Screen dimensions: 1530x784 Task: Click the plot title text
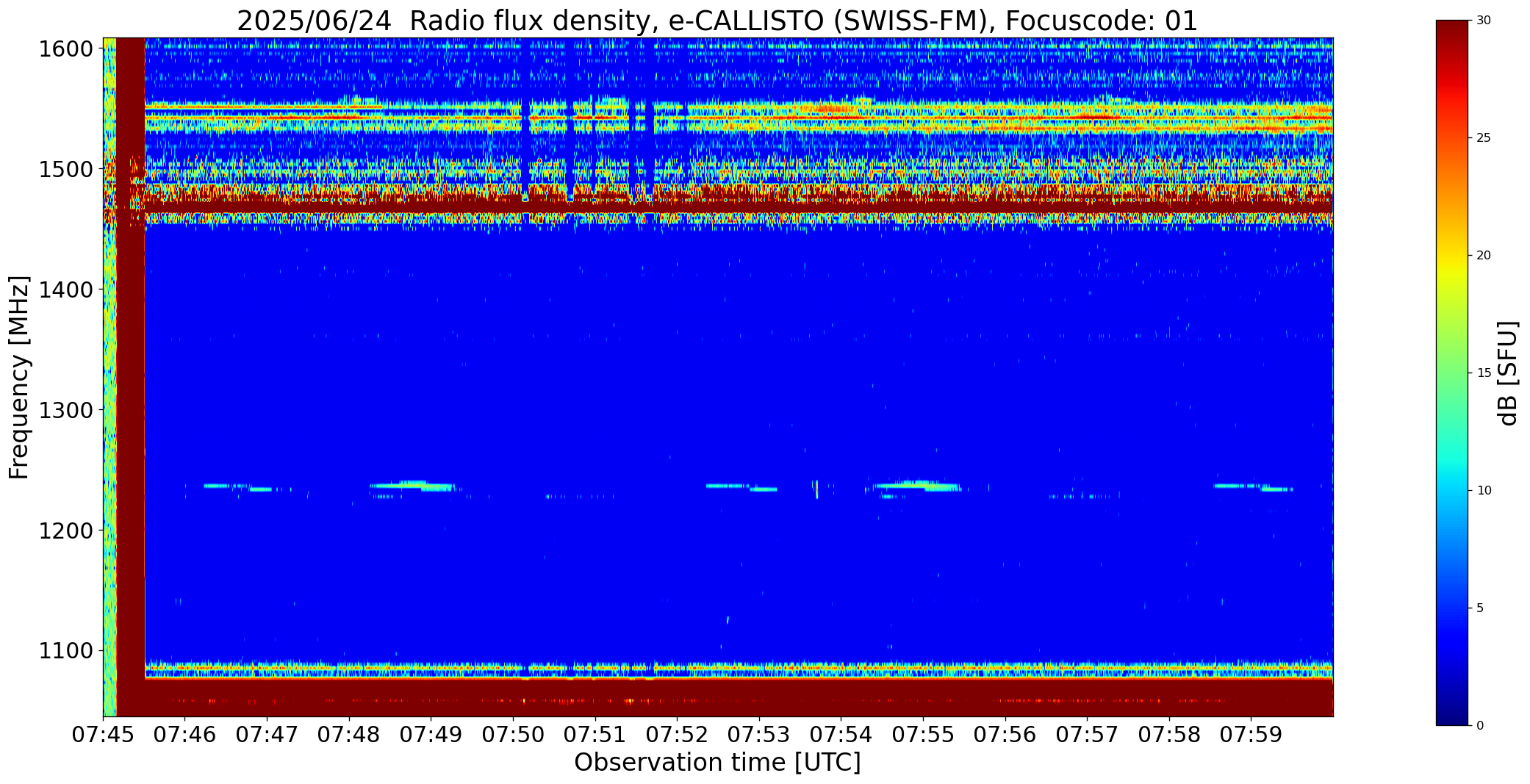click(716, 21)
